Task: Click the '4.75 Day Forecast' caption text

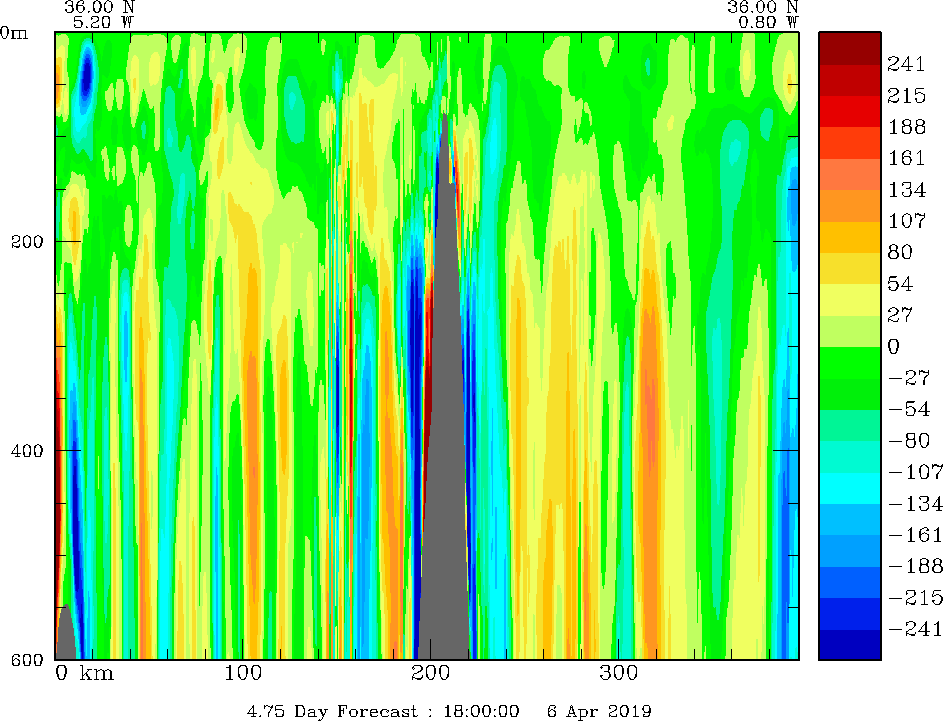Action: [x=333, y=711]
